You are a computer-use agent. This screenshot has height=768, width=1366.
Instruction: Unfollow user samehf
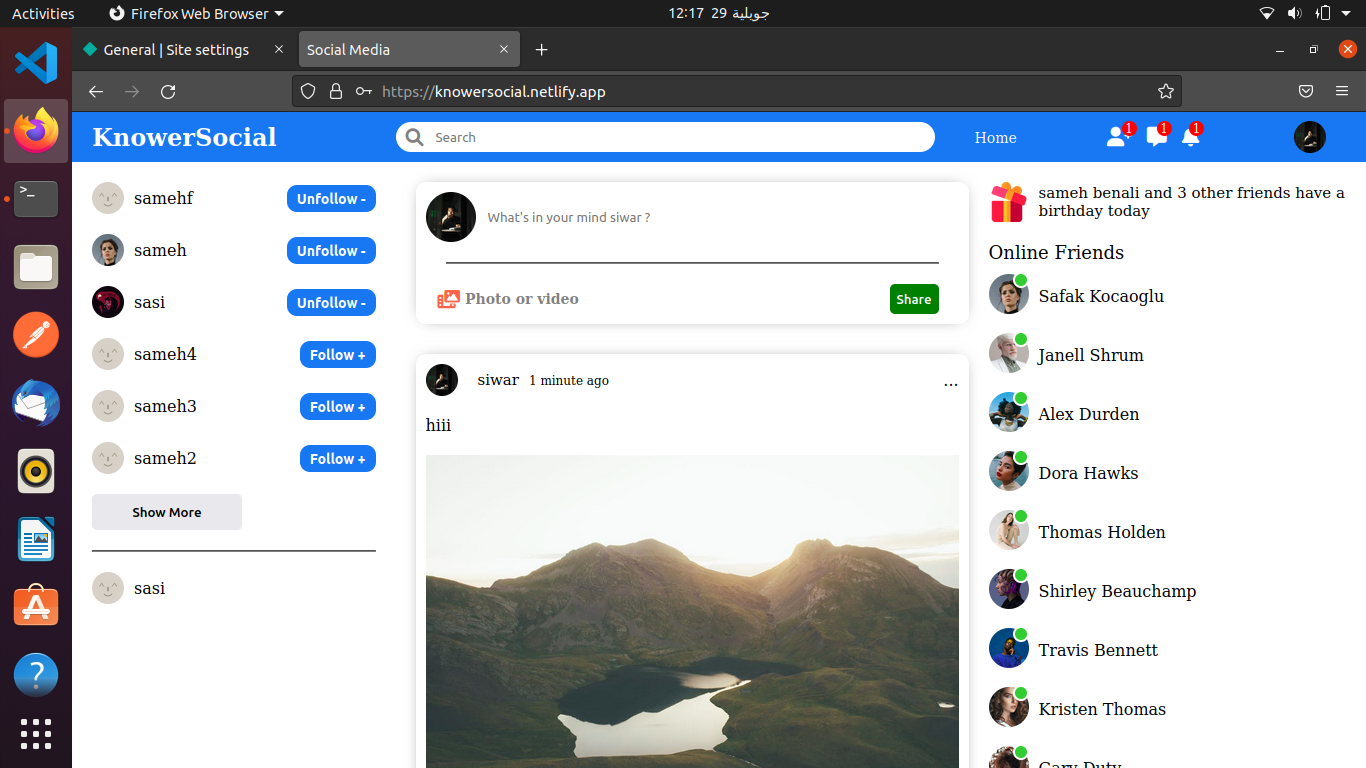pyautogui.click(x=331, y=199)
